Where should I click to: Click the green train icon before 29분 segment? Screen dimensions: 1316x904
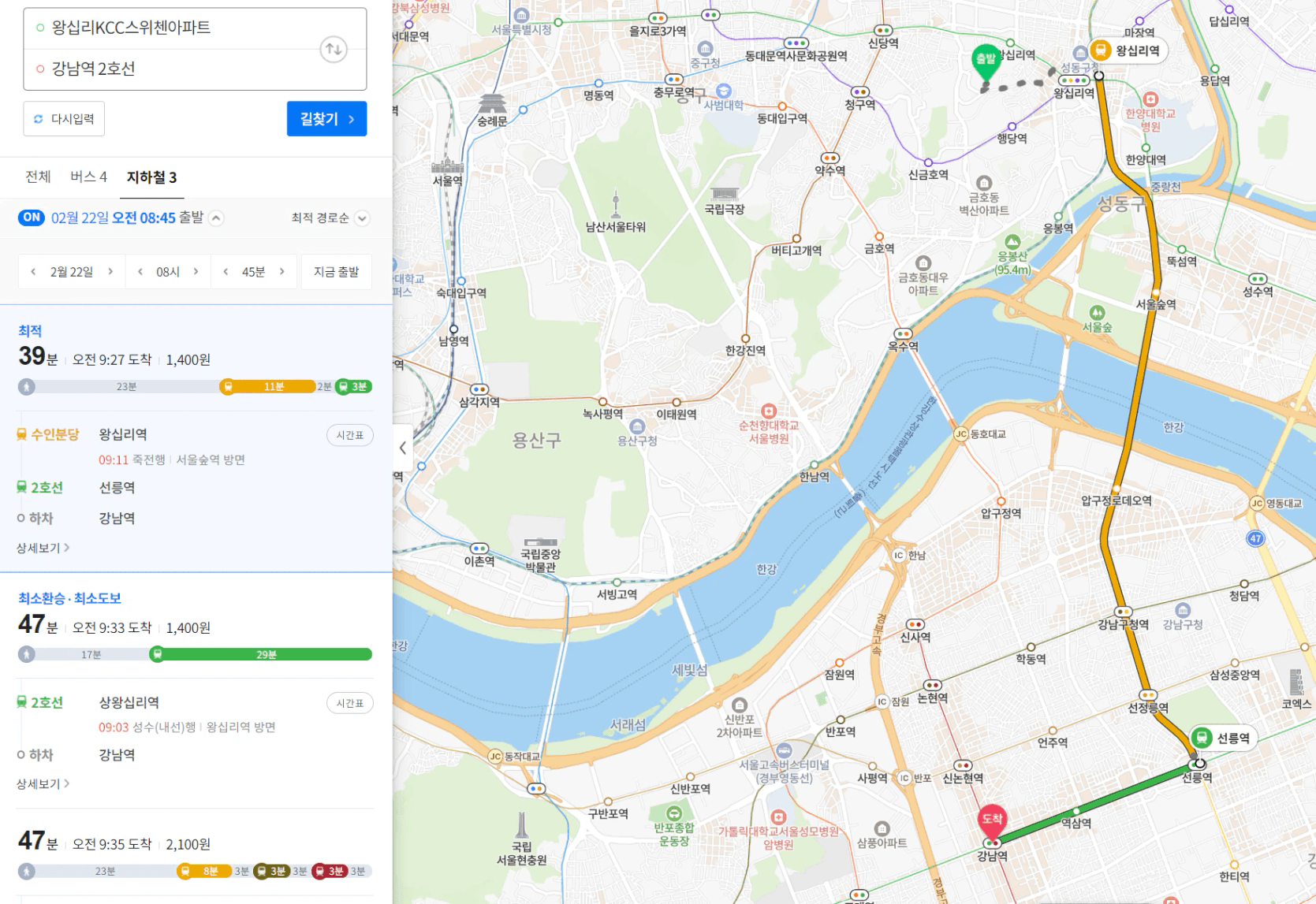coord(157,654)
